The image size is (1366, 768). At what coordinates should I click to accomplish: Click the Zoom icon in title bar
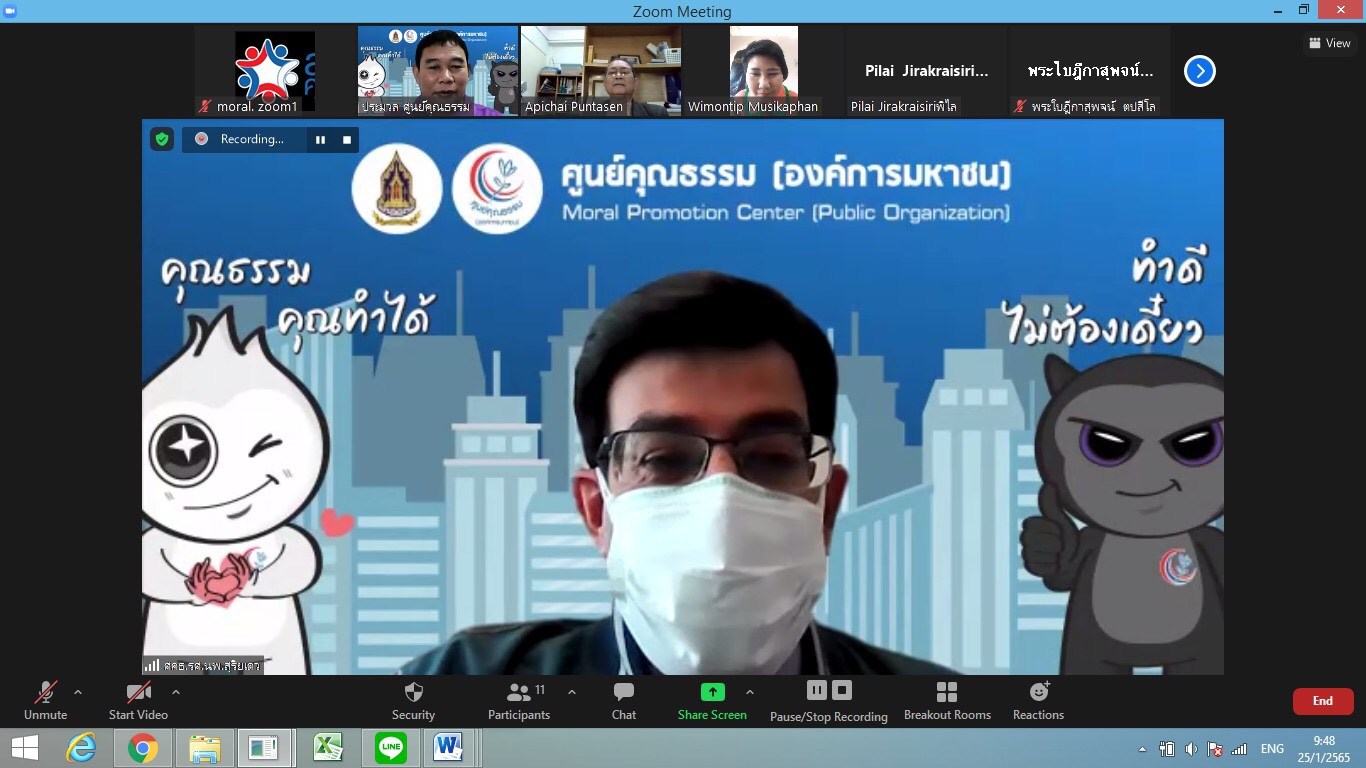(x=10, y=10)
